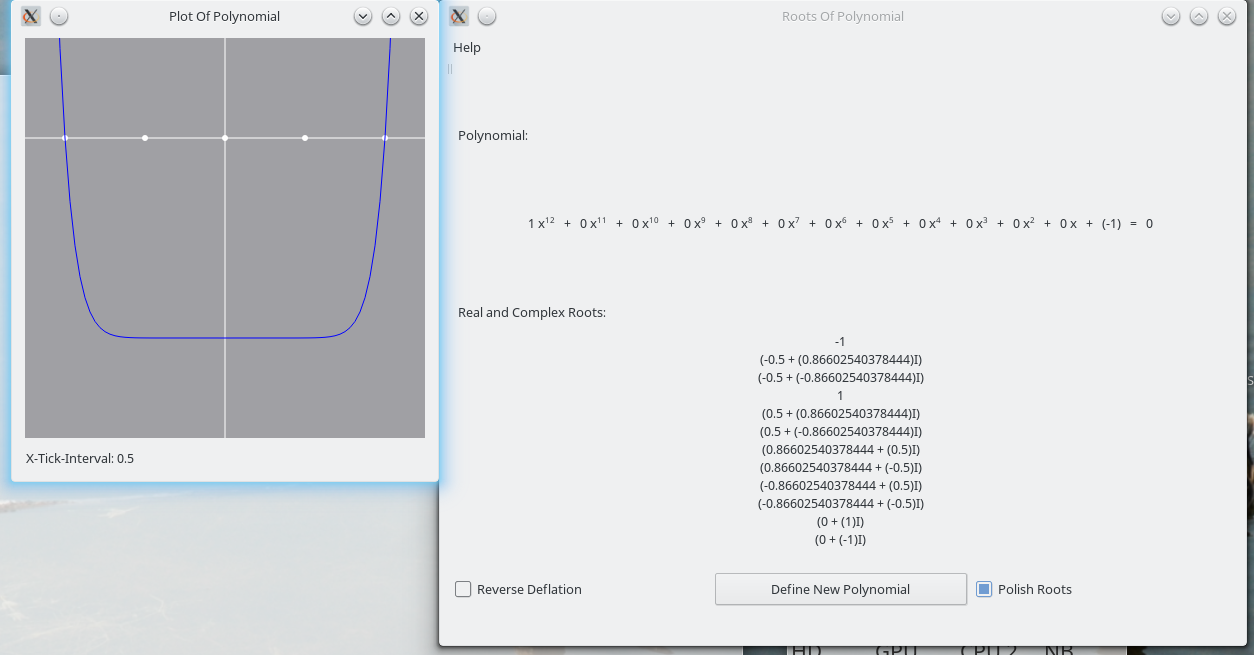This screenshot has width=1254, height=655.
Task: Click the Plot Of Polynomial title bar text
Action: [x=224, y=16]
